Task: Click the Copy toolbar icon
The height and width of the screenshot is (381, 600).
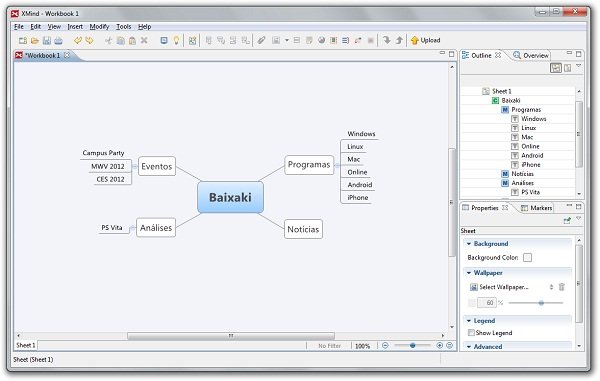Action: click(121, 40)
